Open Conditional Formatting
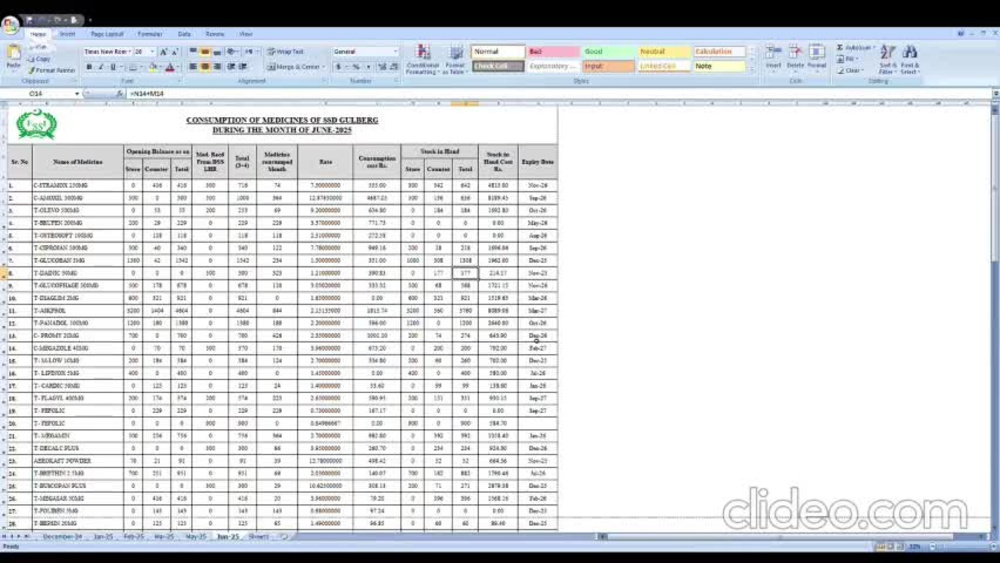The height and width of the screenshot is (563, 1000). coord(423,60)
